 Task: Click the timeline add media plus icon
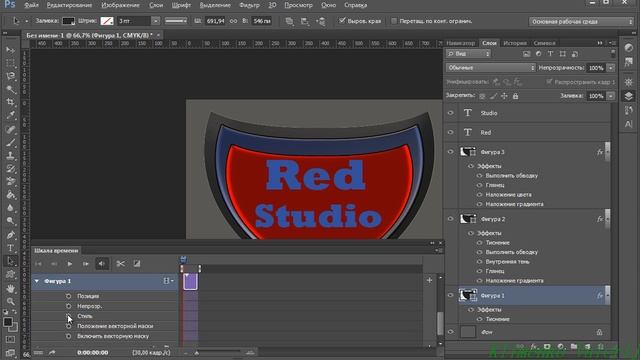tap(429, 280)
